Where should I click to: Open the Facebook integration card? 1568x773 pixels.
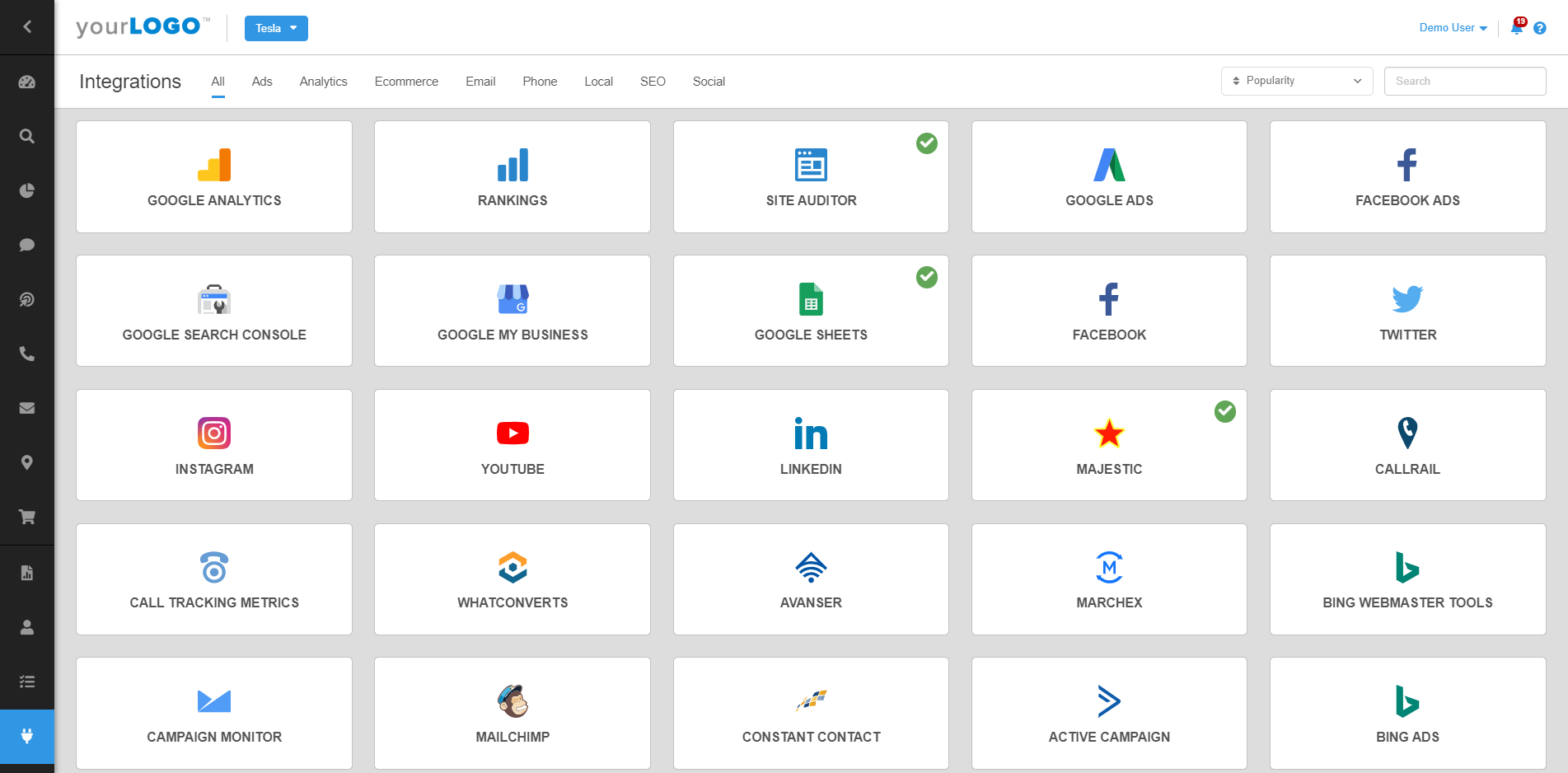[x=1109, y=311]
